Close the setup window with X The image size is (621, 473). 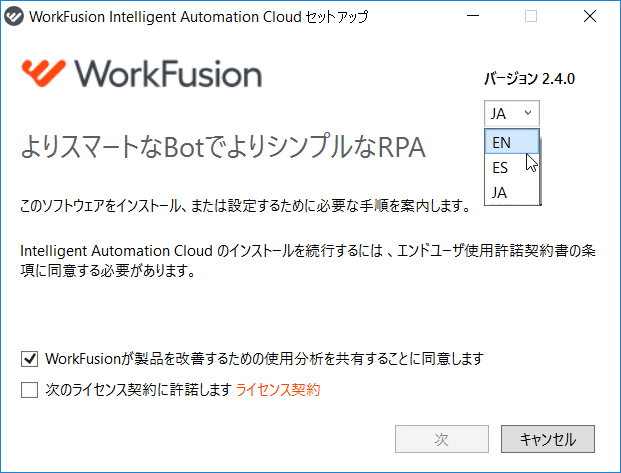(x=590, y=16)
